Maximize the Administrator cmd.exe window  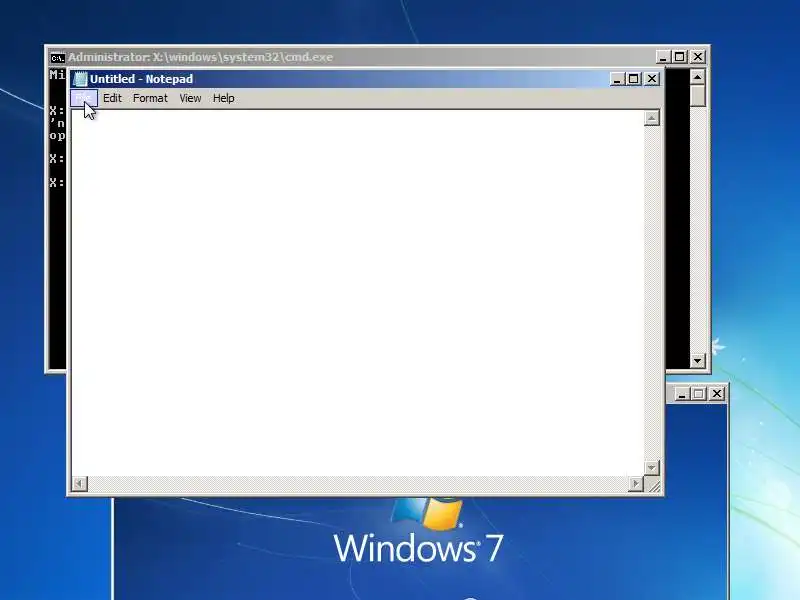point(680,57)
